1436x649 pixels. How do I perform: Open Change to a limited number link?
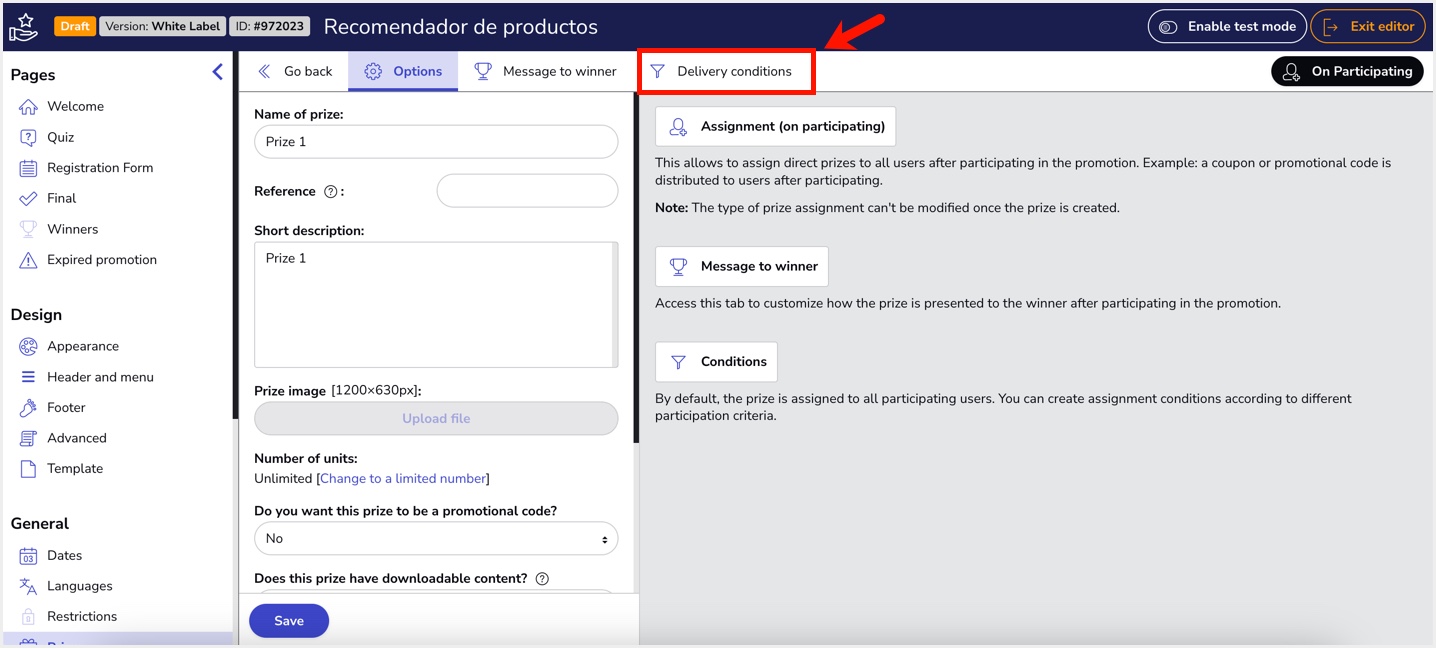[x=402, y=478]
